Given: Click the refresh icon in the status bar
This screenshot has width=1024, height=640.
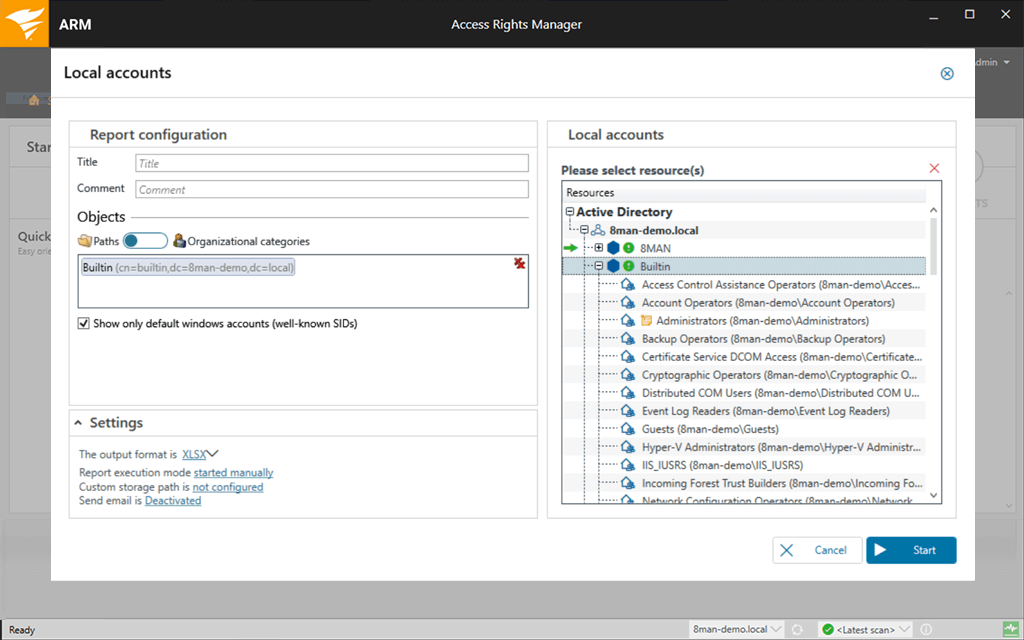Looking at the screenshot, I should (x=798, y=629).
